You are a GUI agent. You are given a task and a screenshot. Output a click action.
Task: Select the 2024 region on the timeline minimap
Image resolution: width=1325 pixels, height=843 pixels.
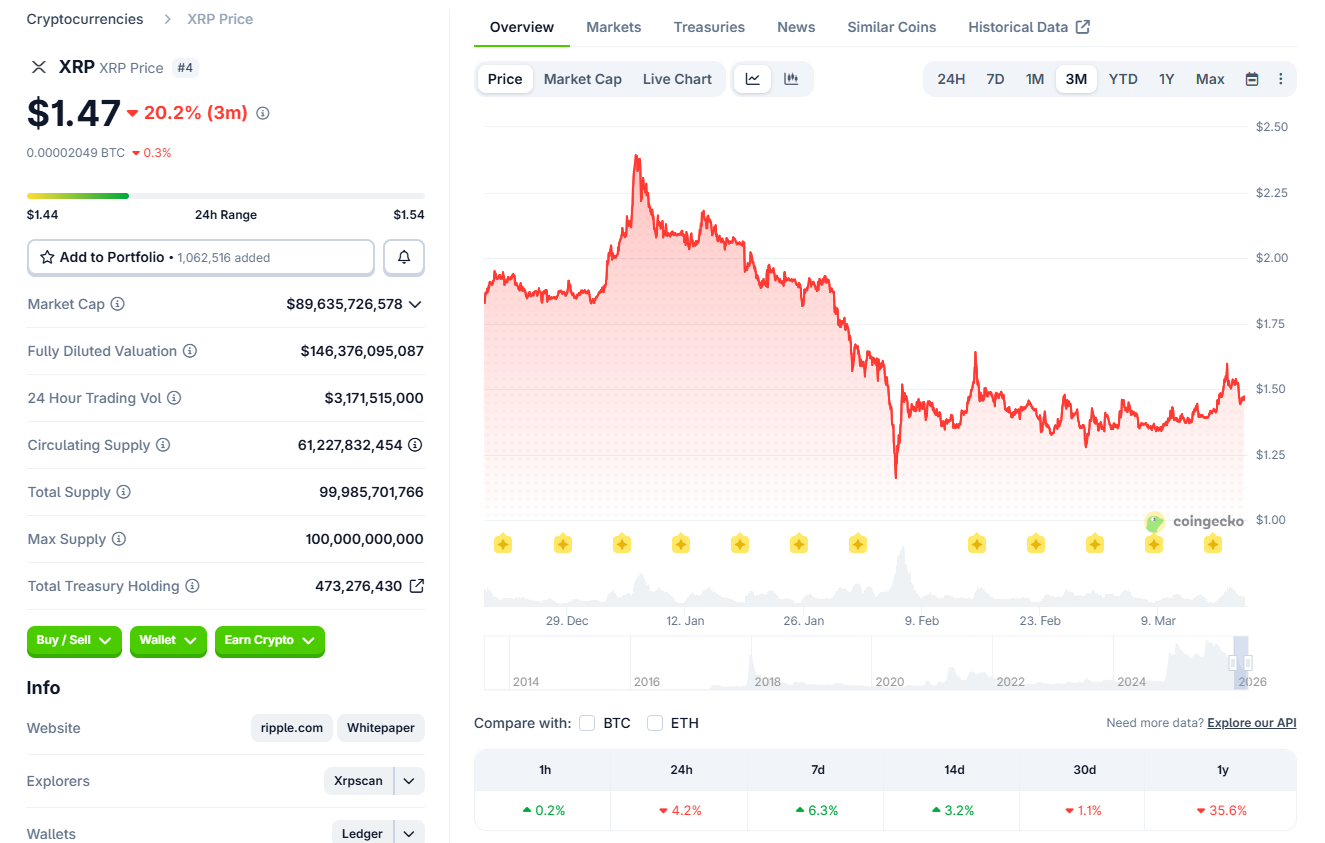[1131, 663]
